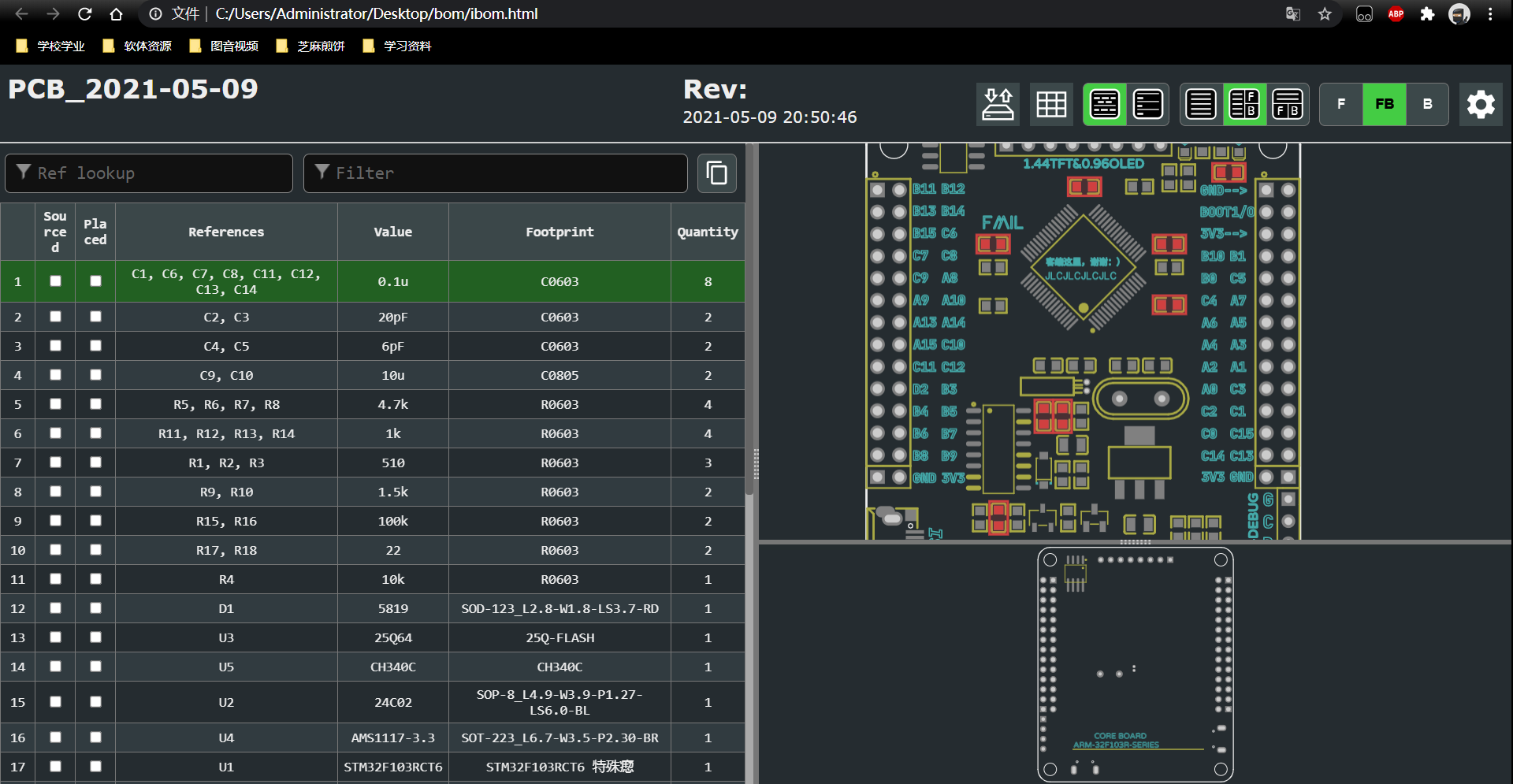Click the back-side PCB view canvas

point(1135,664)
